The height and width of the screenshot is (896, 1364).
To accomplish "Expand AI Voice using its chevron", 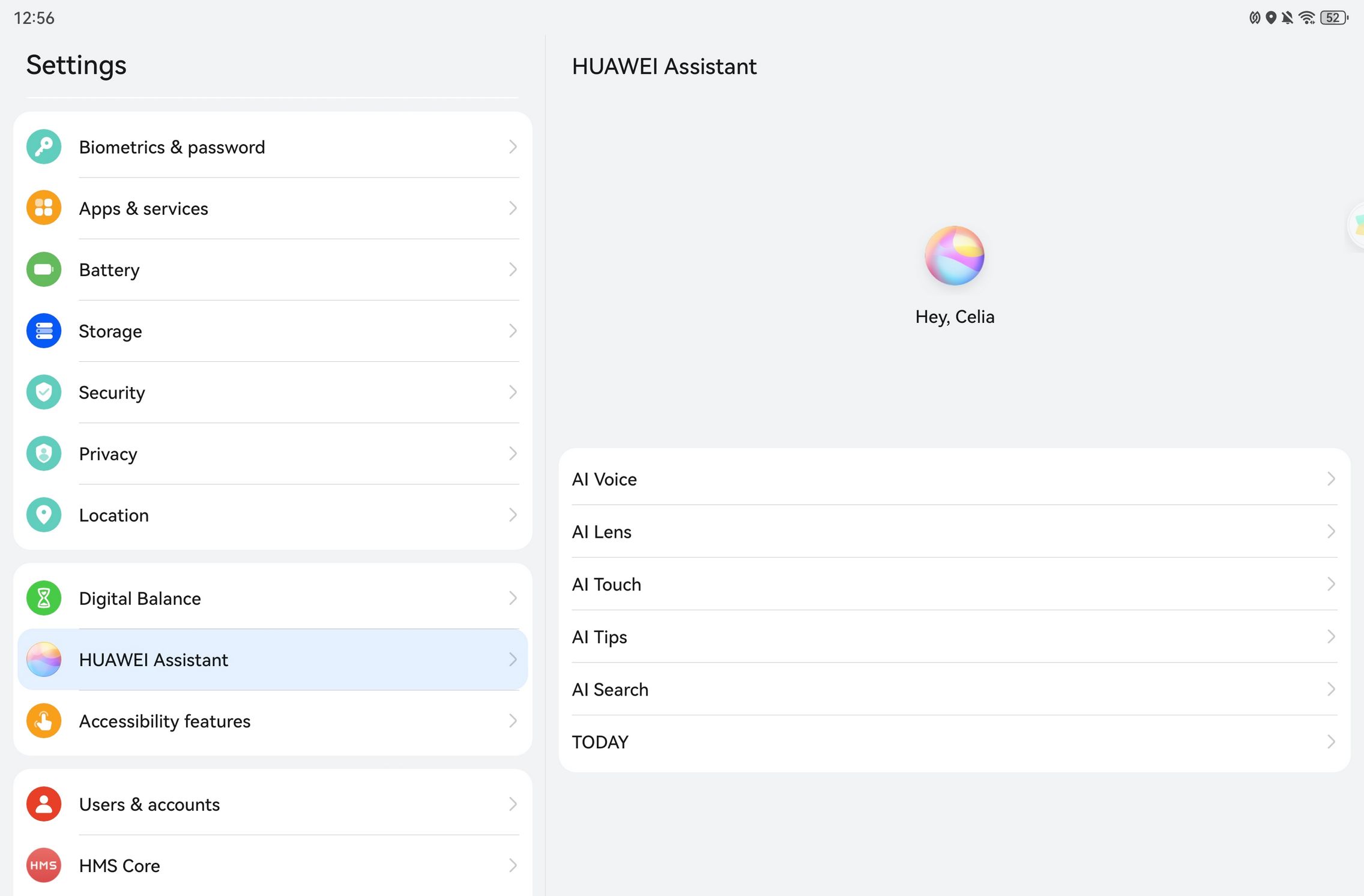I will (x=1330, y=479).
